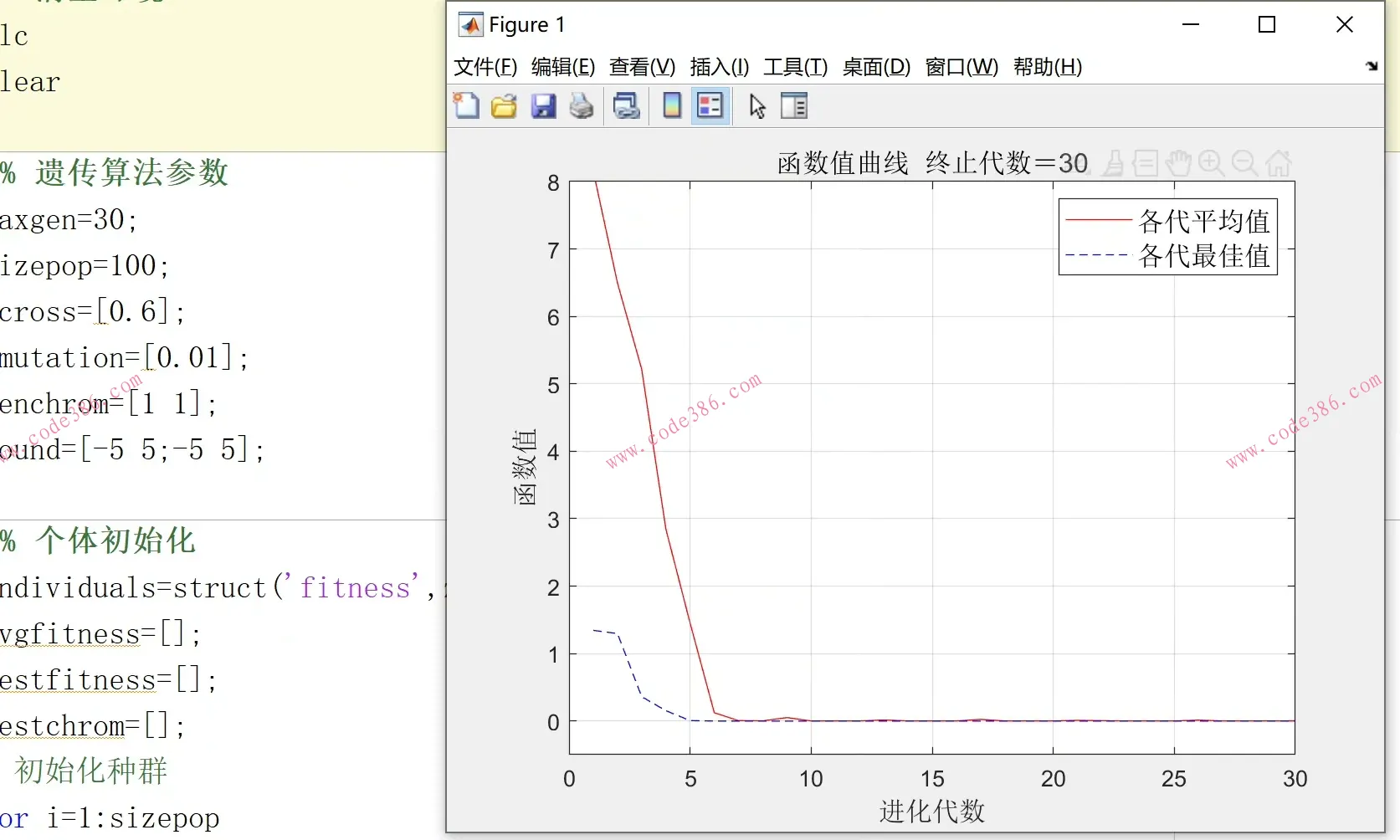Click the x-axis tick label 25
The image size is (1400, 840).
click(1173, 780)
